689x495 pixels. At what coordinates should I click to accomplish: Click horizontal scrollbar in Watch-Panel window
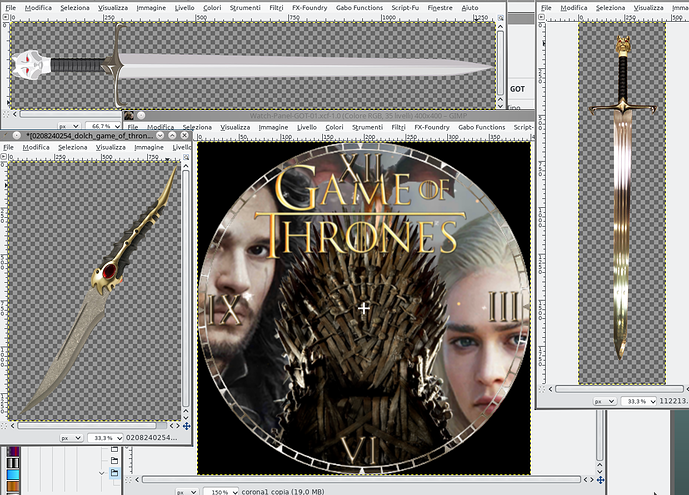(361, 480)
